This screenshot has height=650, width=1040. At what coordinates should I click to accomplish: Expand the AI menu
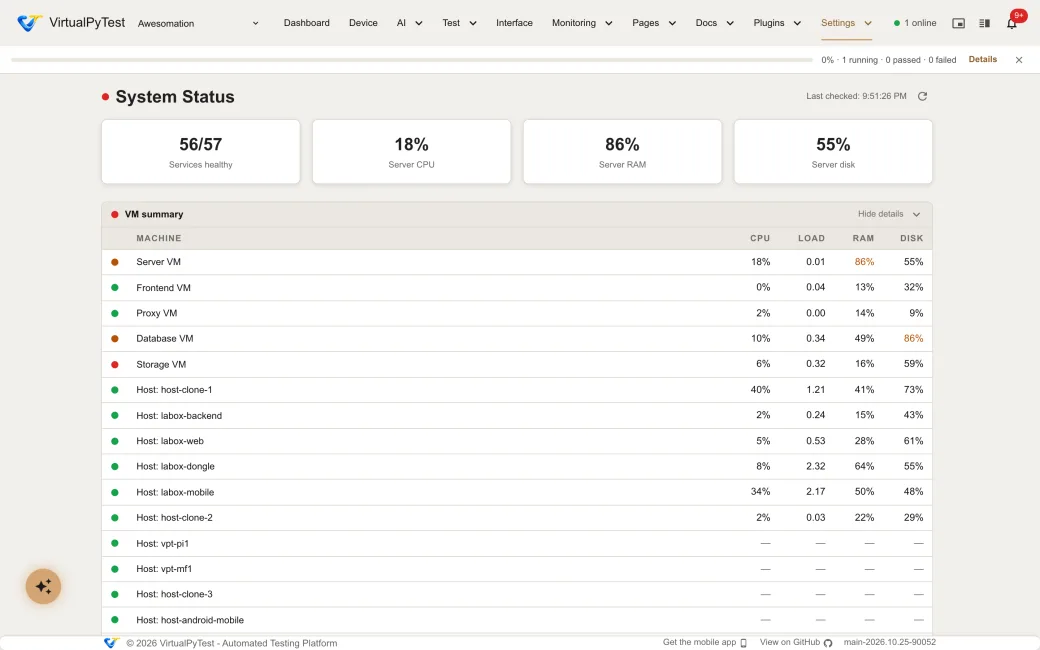tap(409, 23)
